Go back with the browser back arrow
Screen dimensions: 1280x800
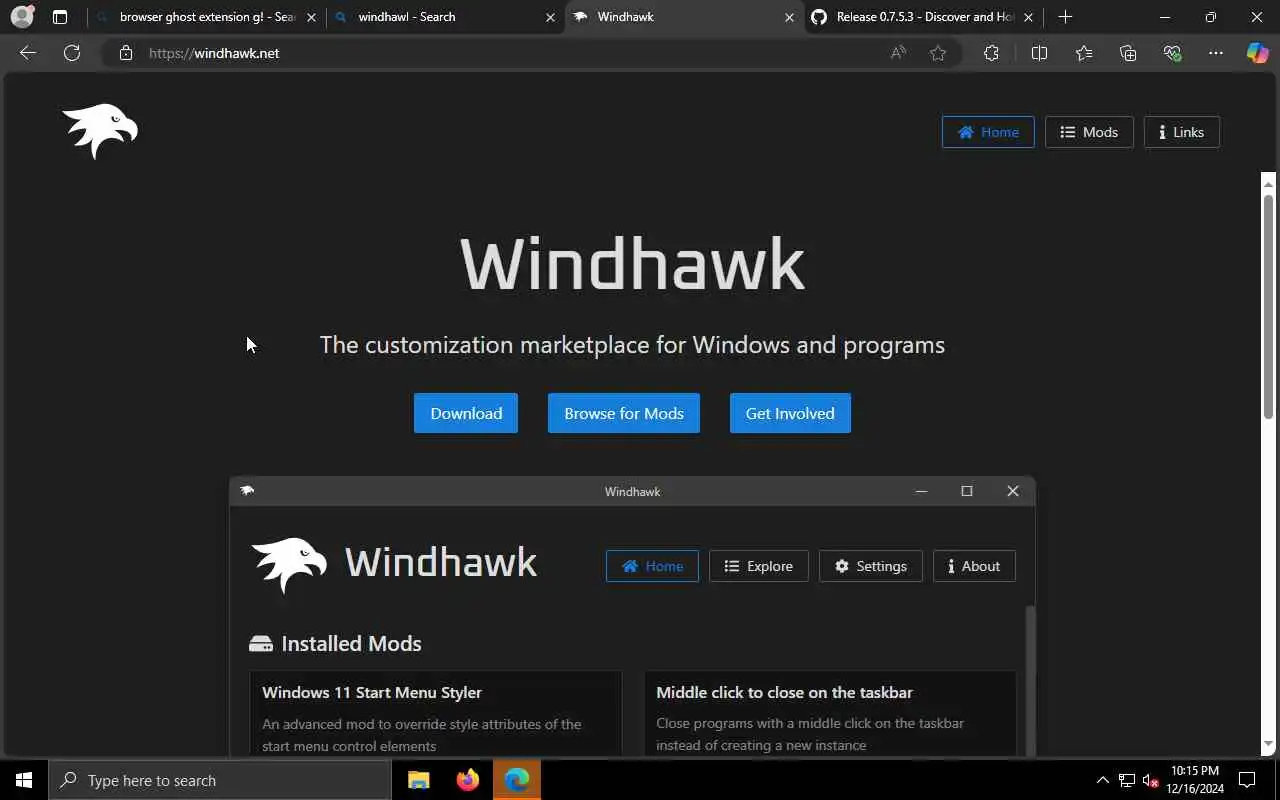point(28,53)
